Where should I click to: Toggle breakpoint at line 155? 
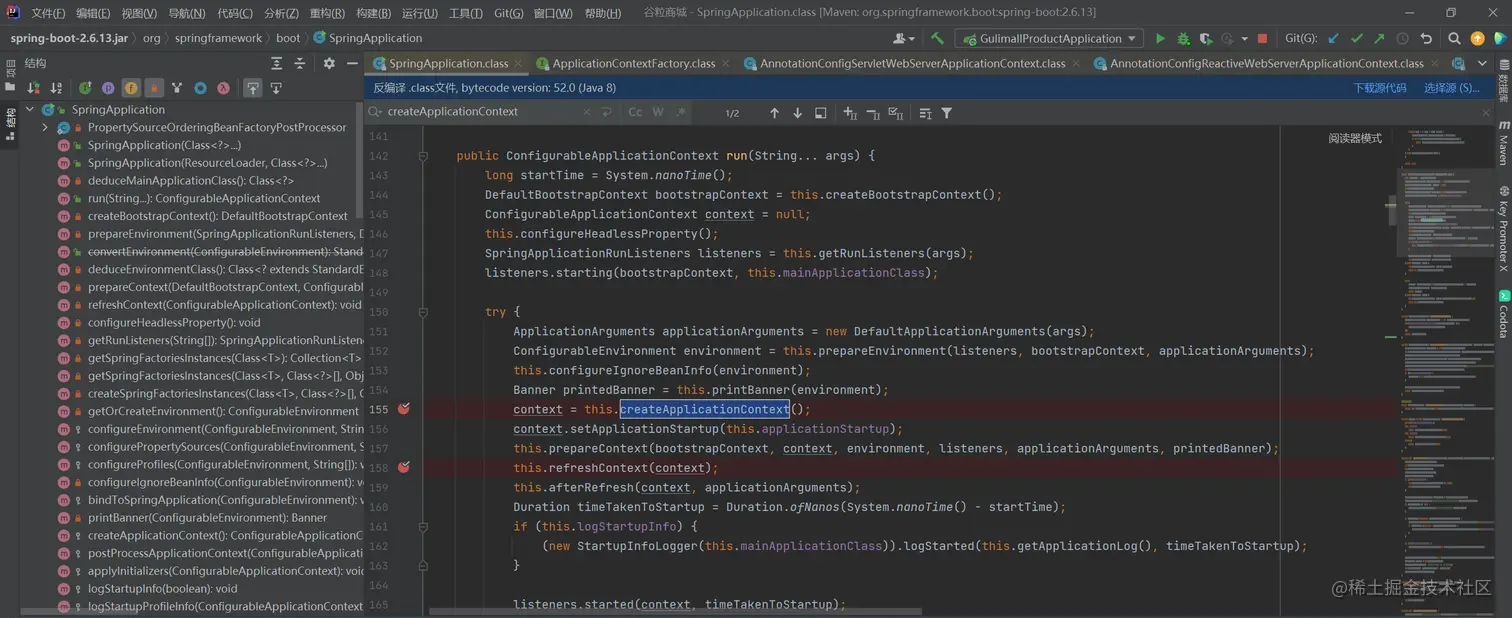coord(404,409)
